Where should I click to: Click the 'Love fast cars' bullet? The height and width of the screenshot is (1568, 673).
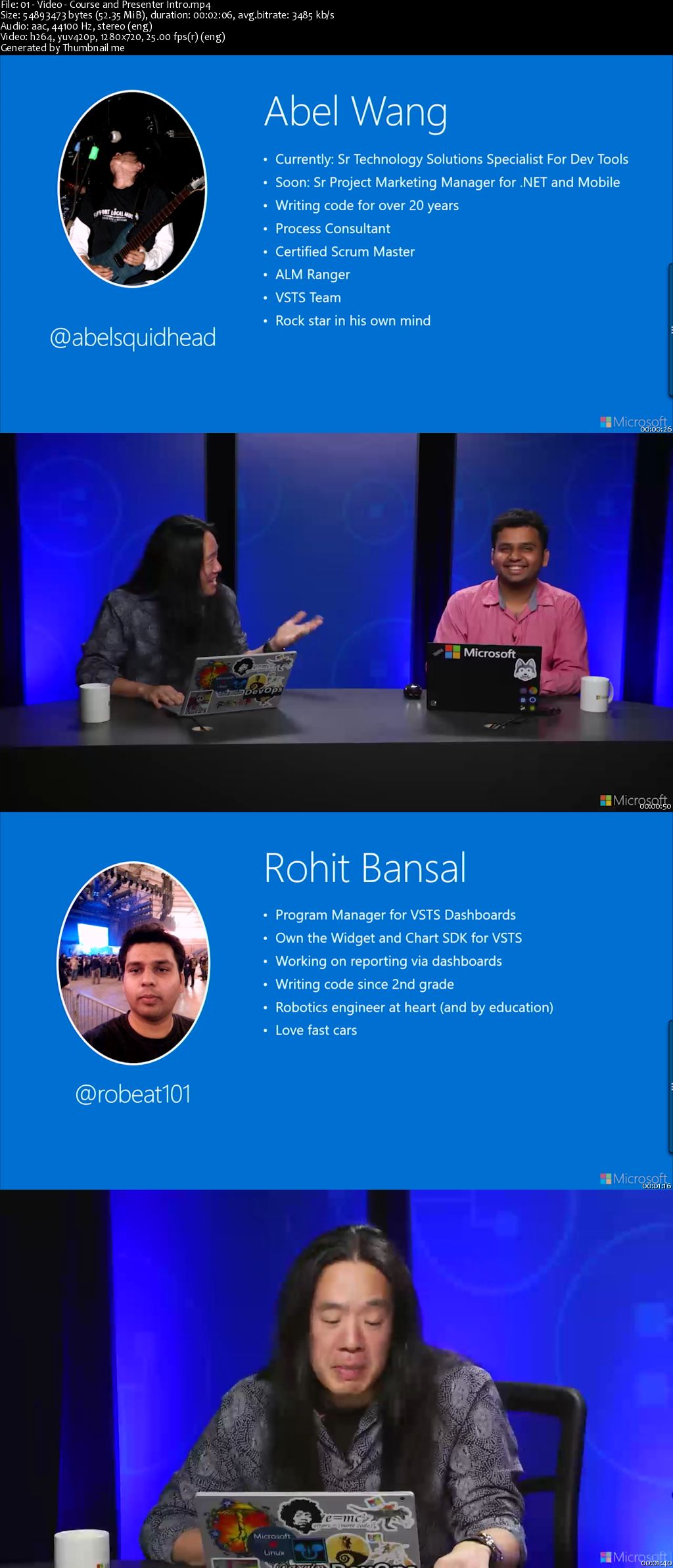click(316, 1030)
